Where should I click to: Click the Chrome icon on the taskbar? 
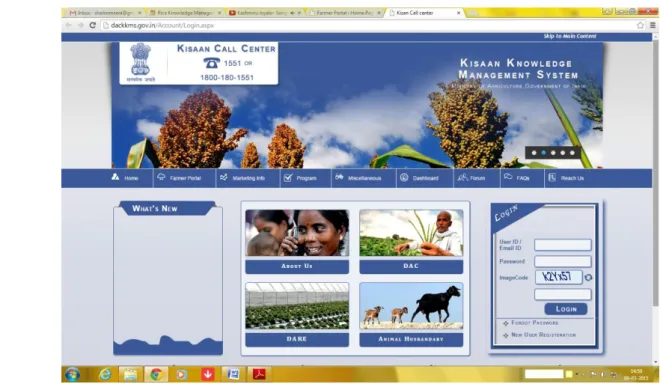pyautogui.click(x=156, y=374)
